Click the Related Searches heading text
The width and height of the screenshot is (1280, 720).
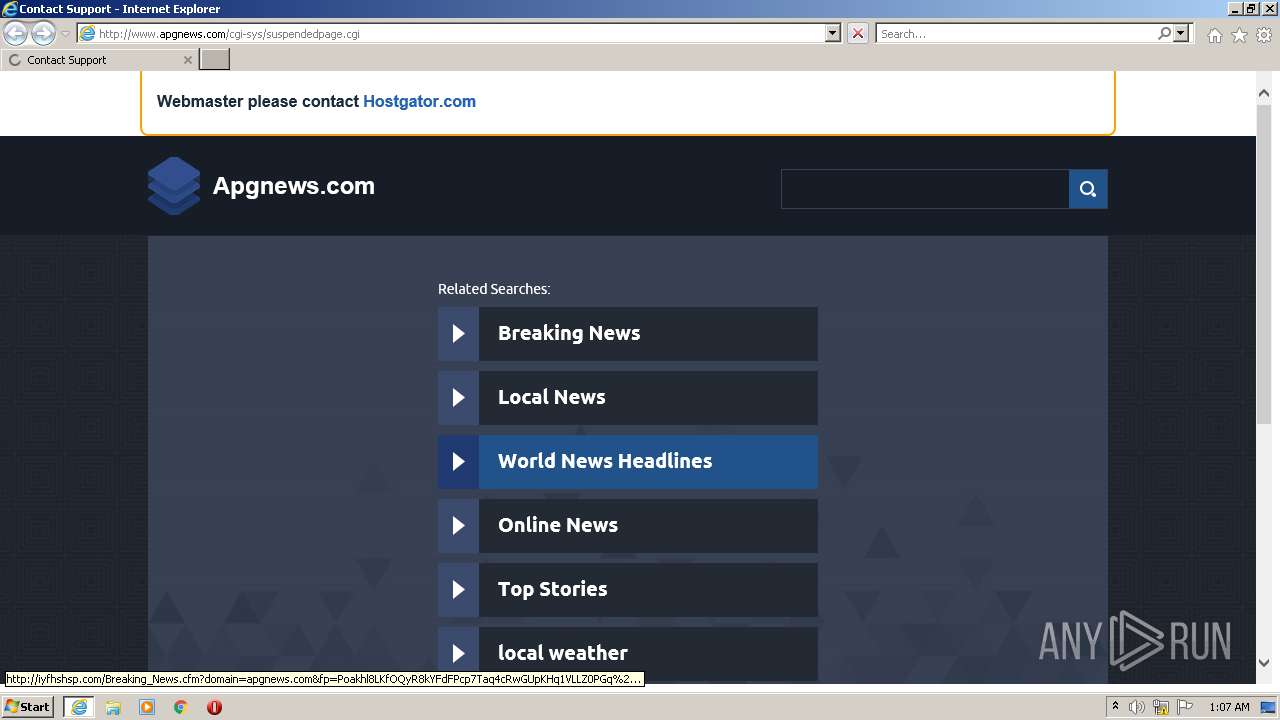(494, 289)
